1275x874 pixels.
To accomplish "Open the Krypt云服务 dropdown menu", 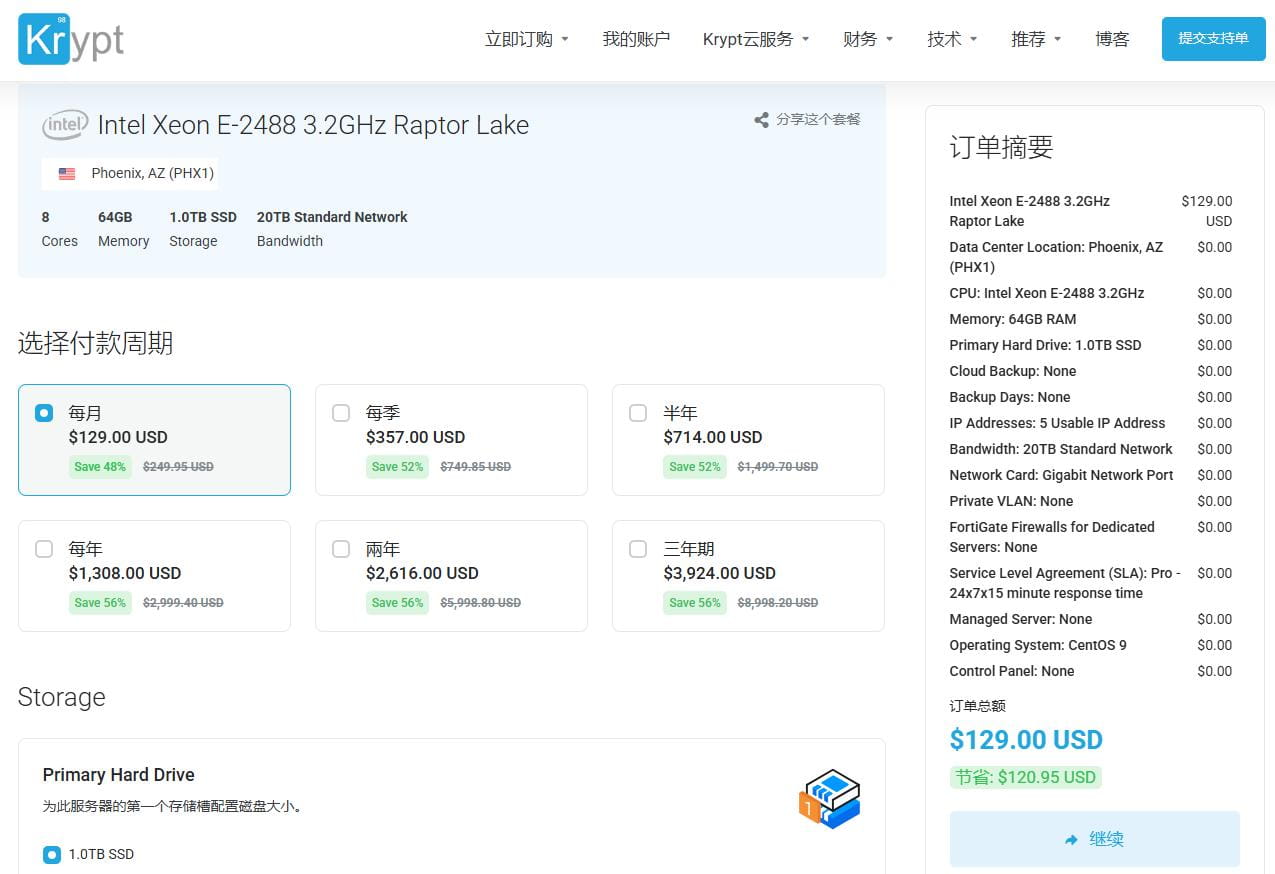I will coord(755,40).
